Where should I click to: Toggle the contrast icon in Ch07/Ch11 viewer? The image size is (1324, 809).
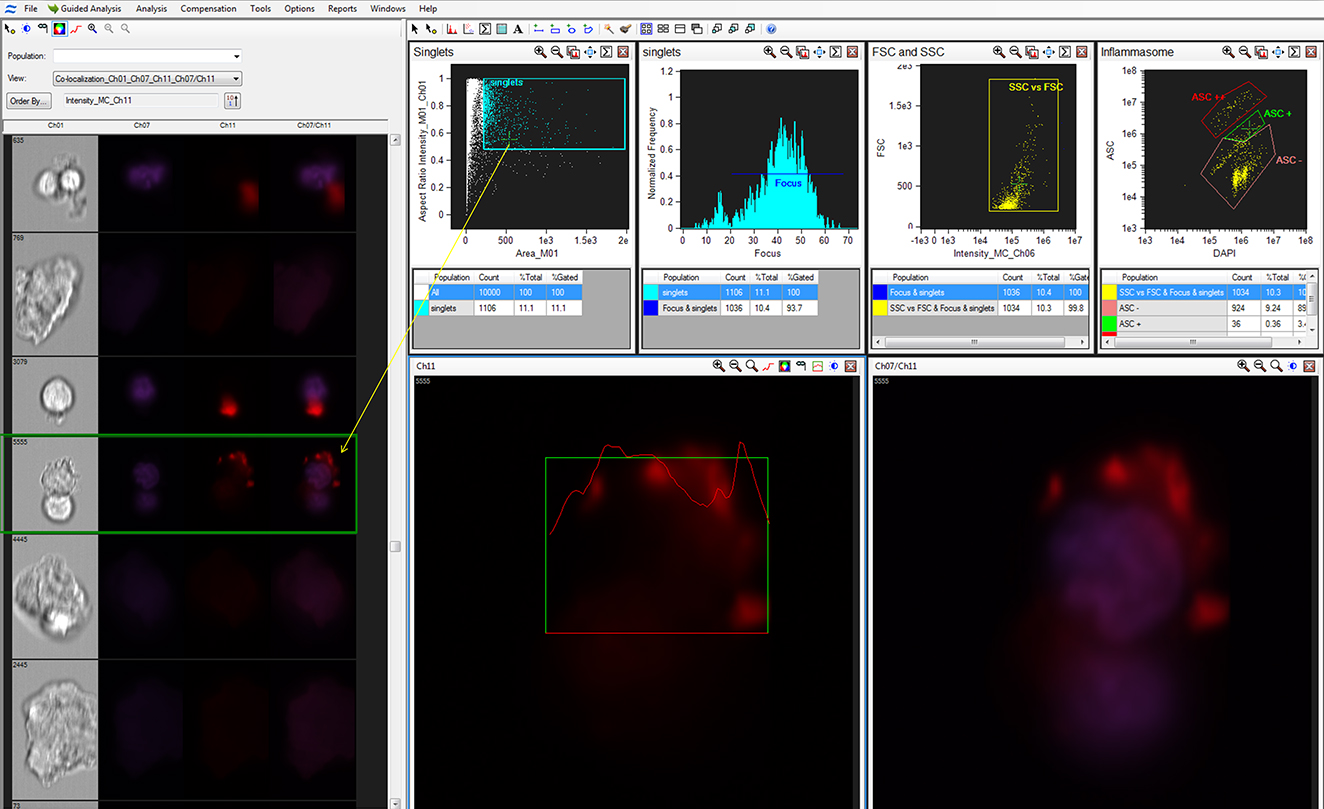point(1293,366)
